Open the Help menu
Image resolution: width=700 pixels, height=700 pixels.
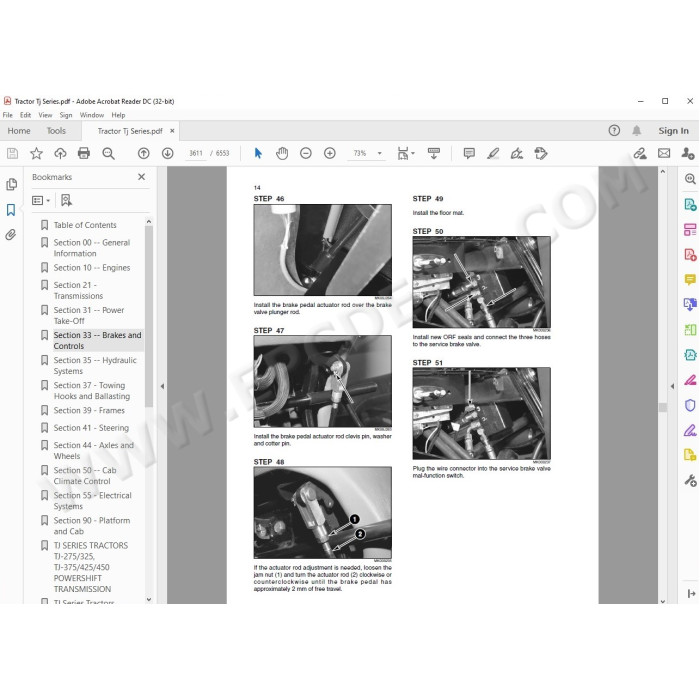(118, 115)
